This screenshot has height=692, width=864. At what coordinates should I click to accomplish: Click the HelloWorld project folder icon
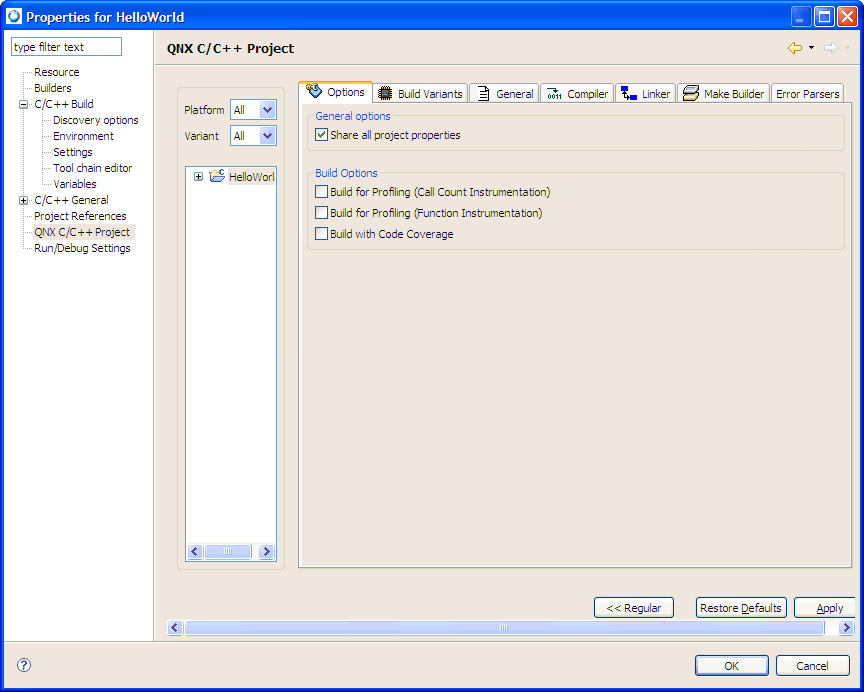click(216, 176)
